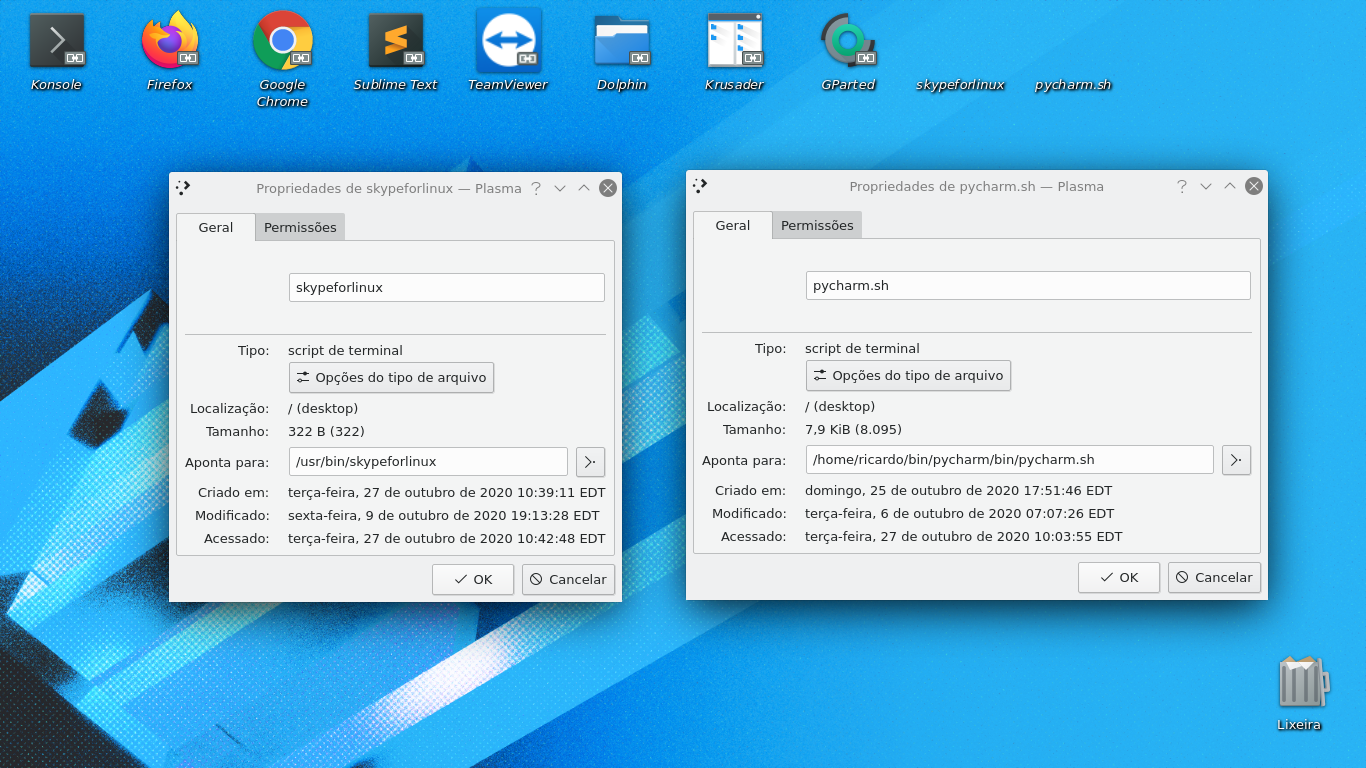Click the /usr/bin/skypeforlinux target path field
Screen dimensions: 1366x768
(428, 462)
